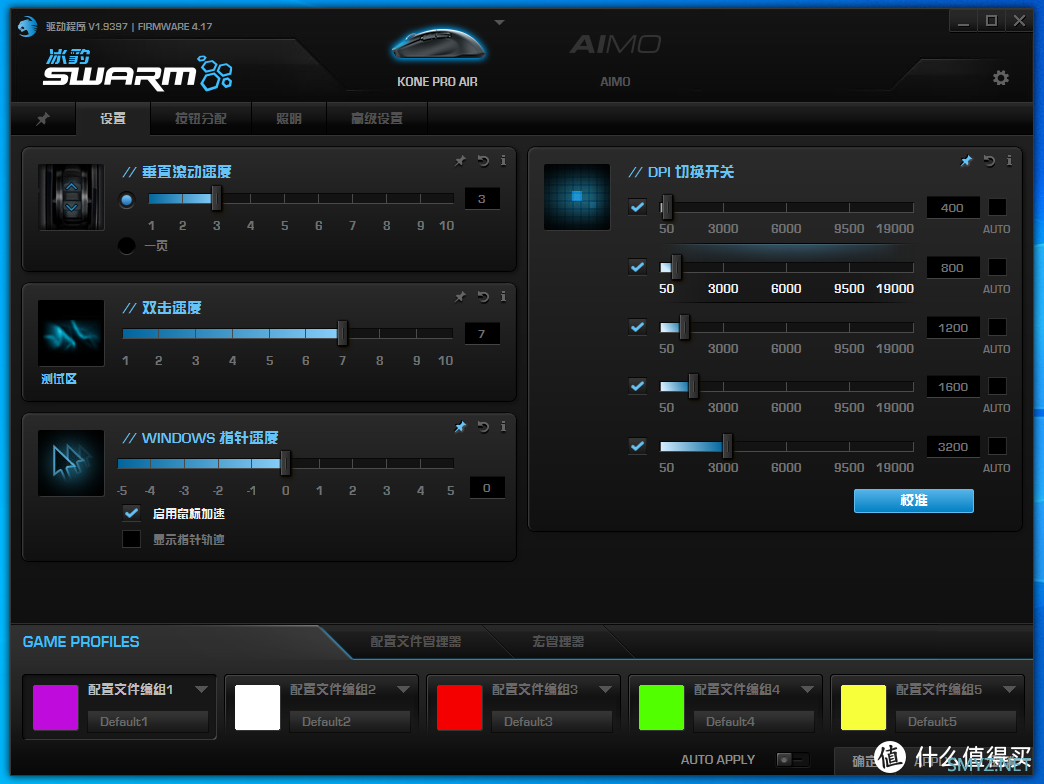Viewport: 1044px width, 784px height.
Task: Click the double-click speed slider handle
Action: click(x=342, y=333)
